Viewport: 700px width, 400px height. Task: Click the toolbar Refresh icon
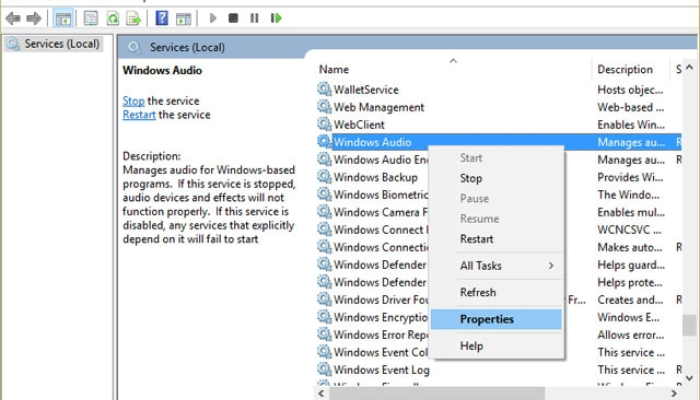click(x=112, y=18)
